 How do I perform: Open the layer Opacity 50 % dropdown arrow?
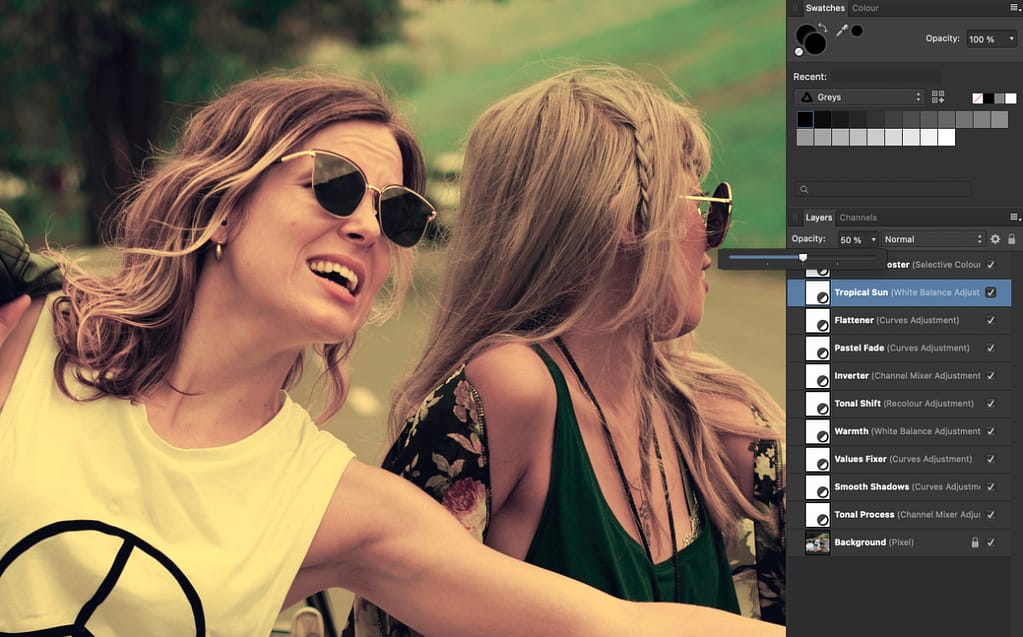pos(874,240)
